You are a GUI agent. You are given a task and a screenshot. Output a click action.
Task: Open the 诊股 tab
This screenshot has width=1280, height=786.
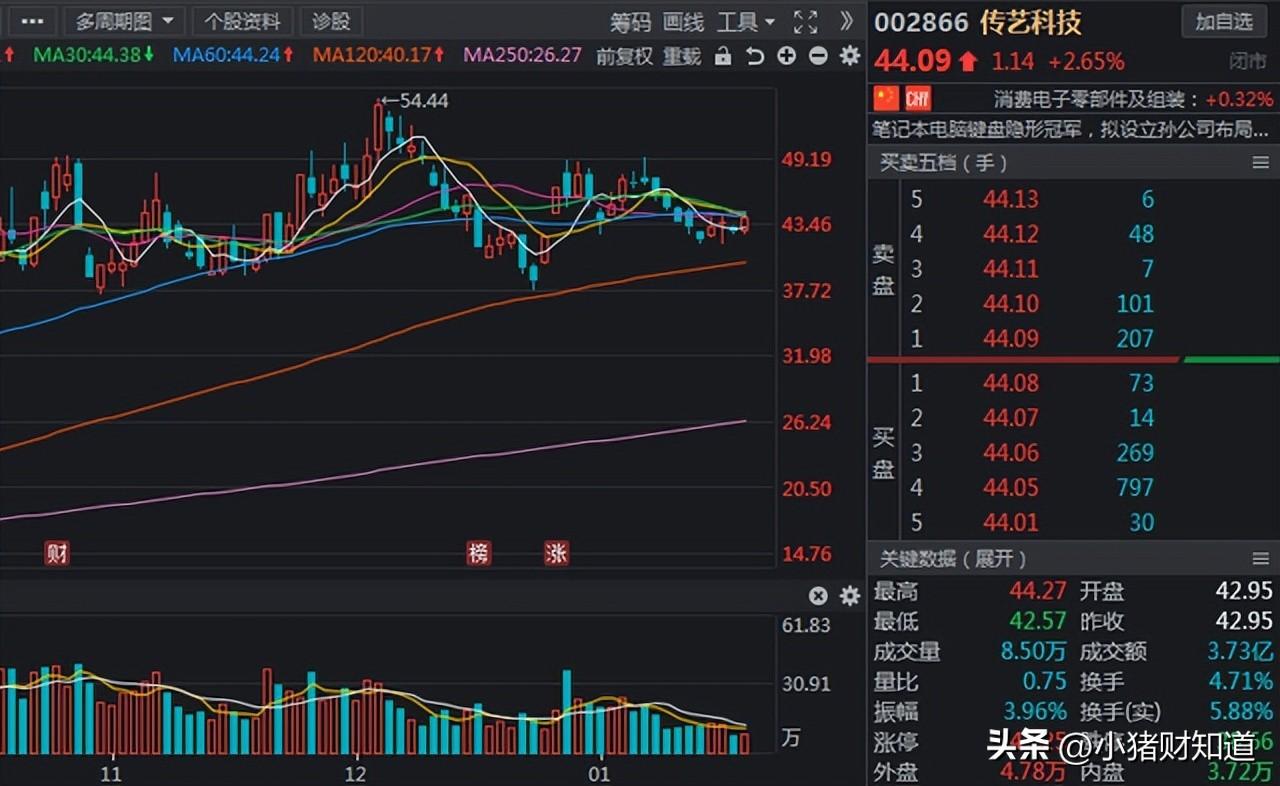[331, 21]
